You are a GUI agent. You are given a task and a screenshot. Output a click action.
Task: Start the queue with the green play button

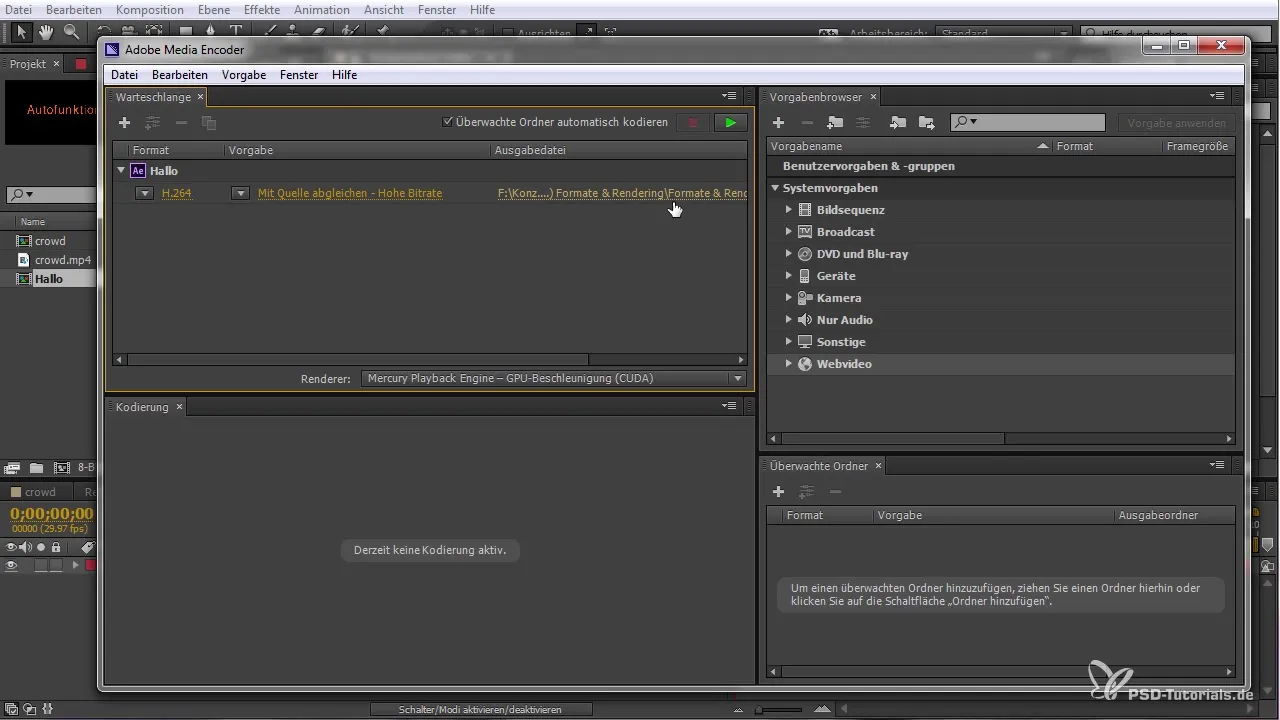[x=731, y=123]
